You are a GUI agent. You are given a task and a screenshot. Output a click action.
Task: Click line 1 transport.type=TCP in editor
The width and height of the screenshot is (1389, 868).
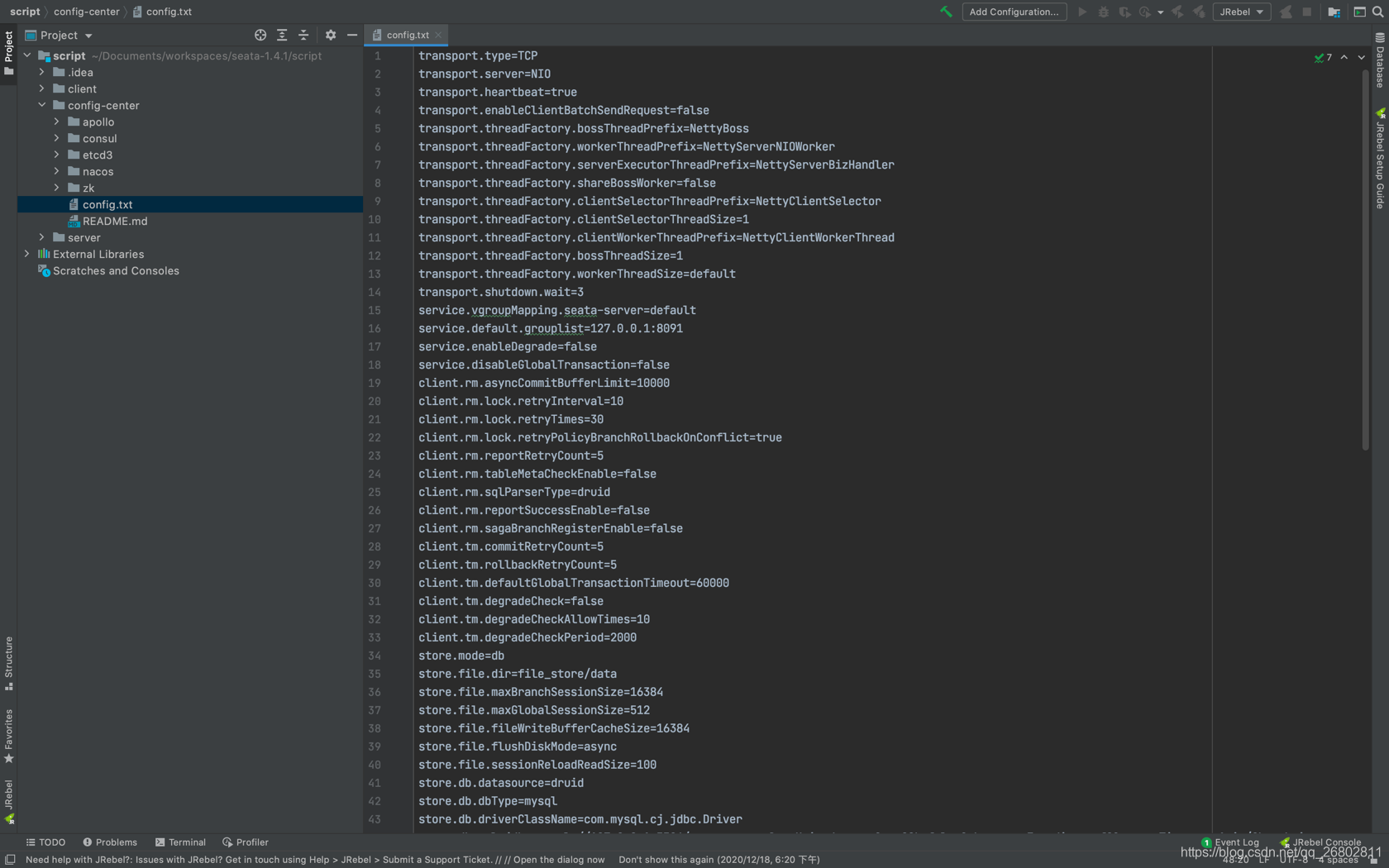(x=478, y=55)
